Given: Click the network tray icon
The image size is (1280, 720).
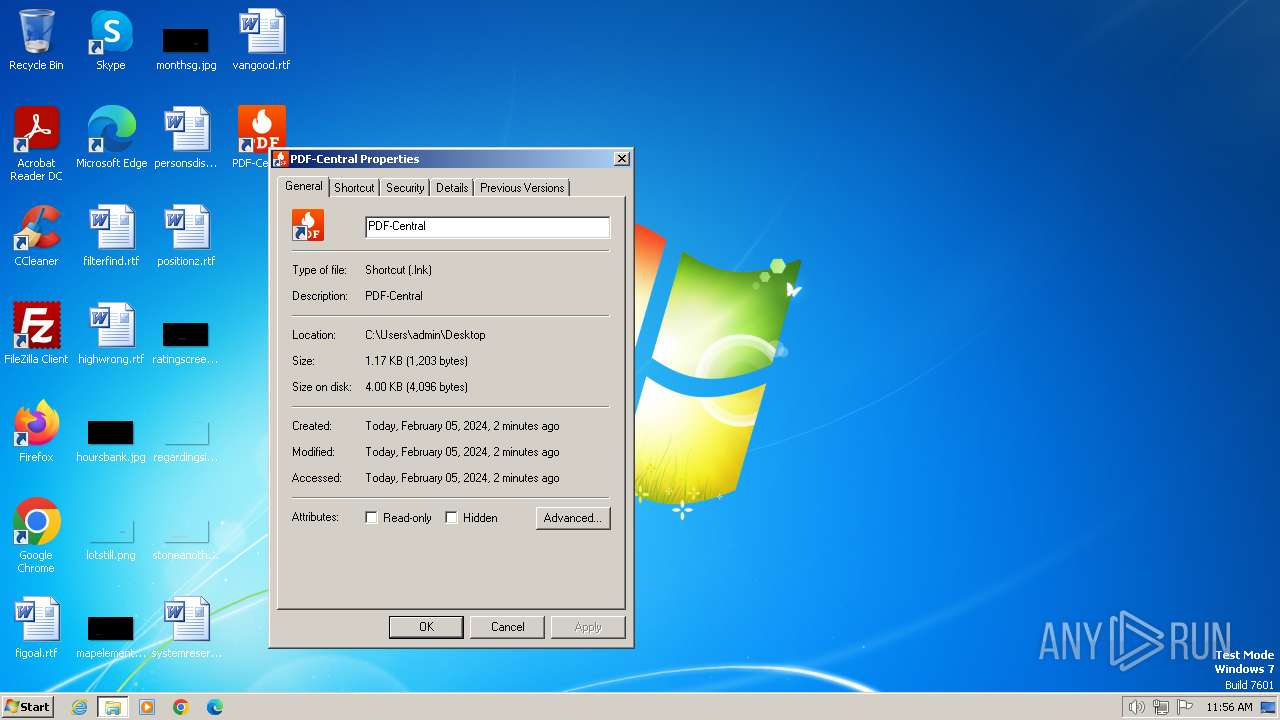Looking at the screenshot, I should click(1161, 707).
